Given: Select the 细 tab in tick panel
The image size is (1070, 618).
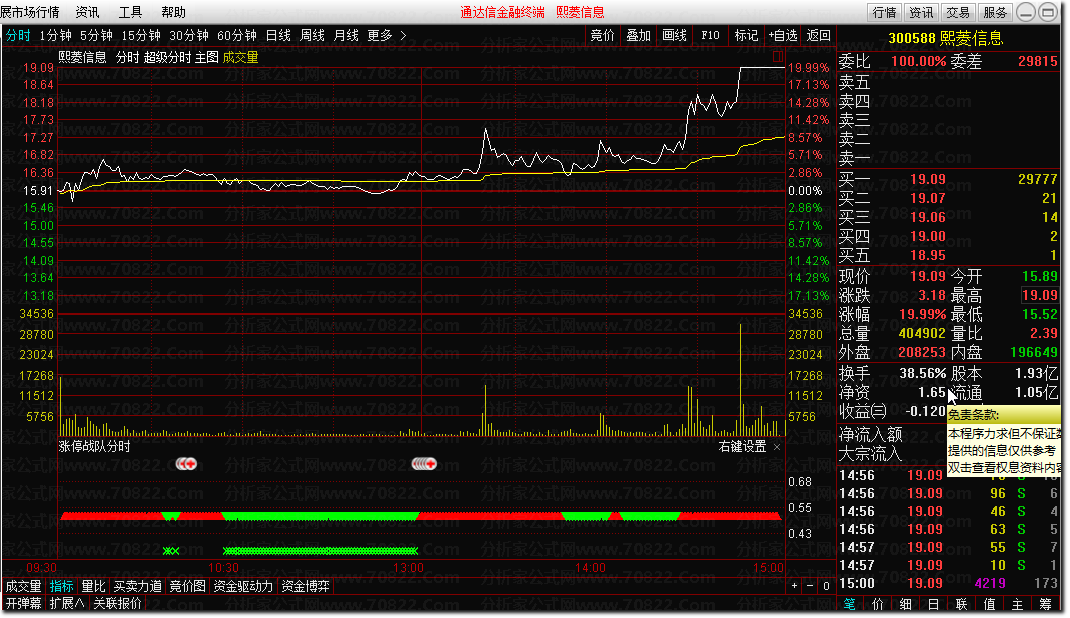Looking at the screenshot, I should (906, 604).
